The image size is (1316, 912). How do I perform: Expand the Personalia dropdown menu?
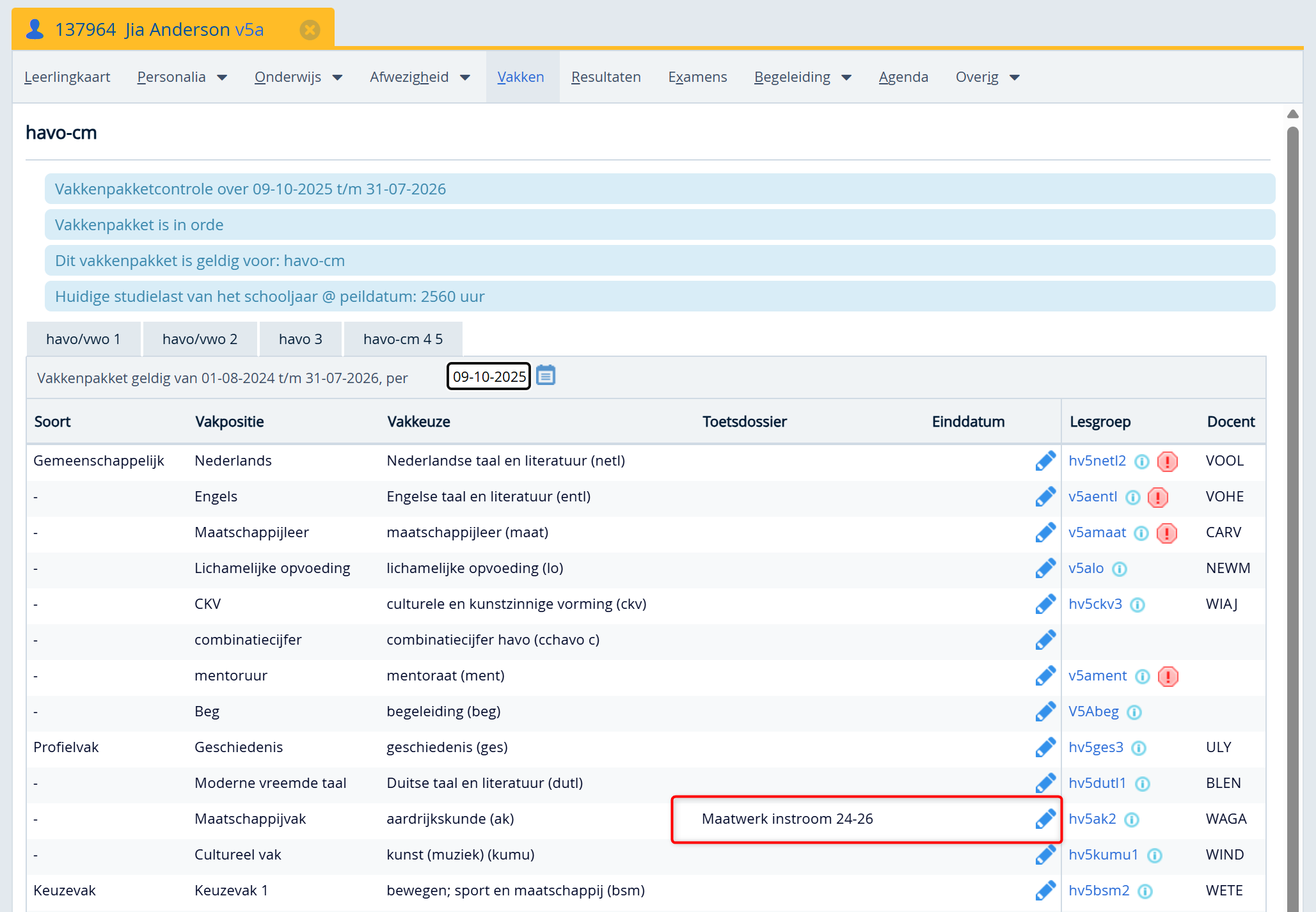pyautogui.click(x=182, y=77)
